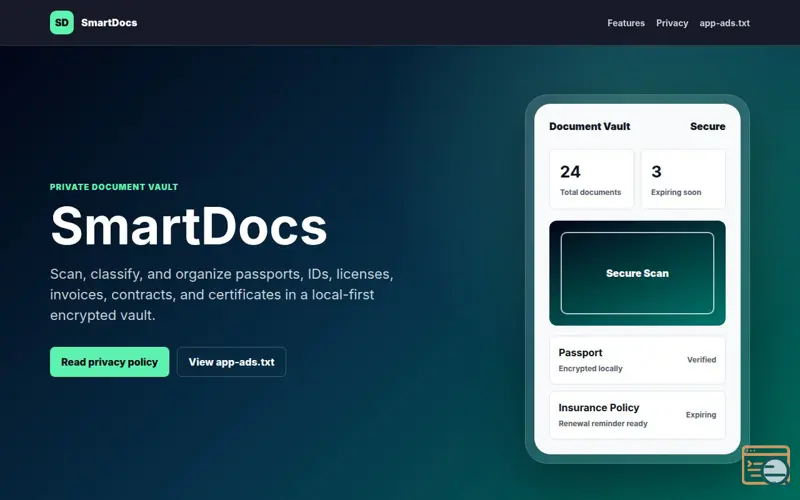Click the Read privacy policy button
Image resolution: width=800 pixels, height=500 pixels.
click(x=110, y=362)
